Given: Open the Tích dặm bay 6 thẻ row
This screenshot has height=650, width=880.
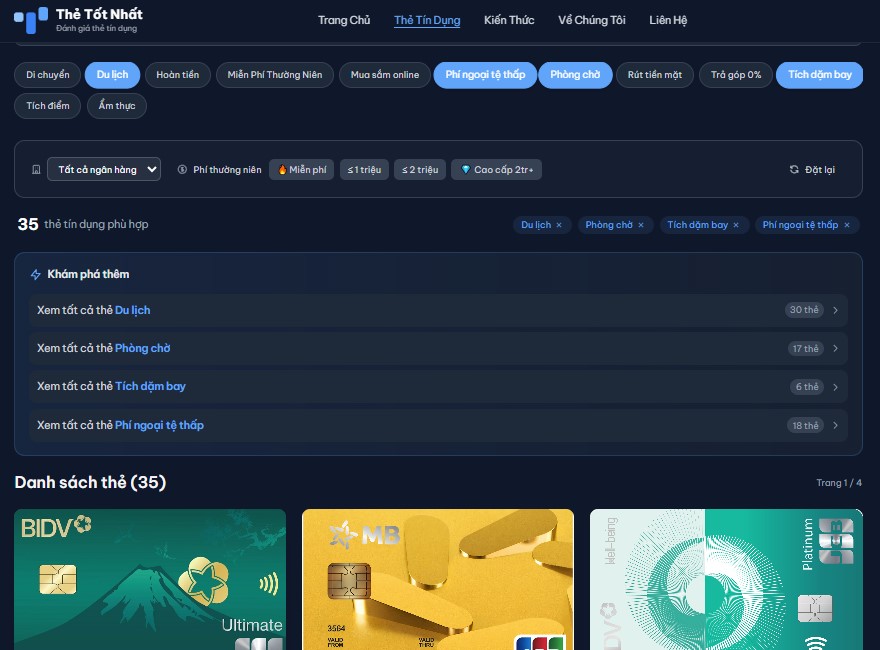Looking at the screenshot, I should pyautogui.click(x=438, y=387).
